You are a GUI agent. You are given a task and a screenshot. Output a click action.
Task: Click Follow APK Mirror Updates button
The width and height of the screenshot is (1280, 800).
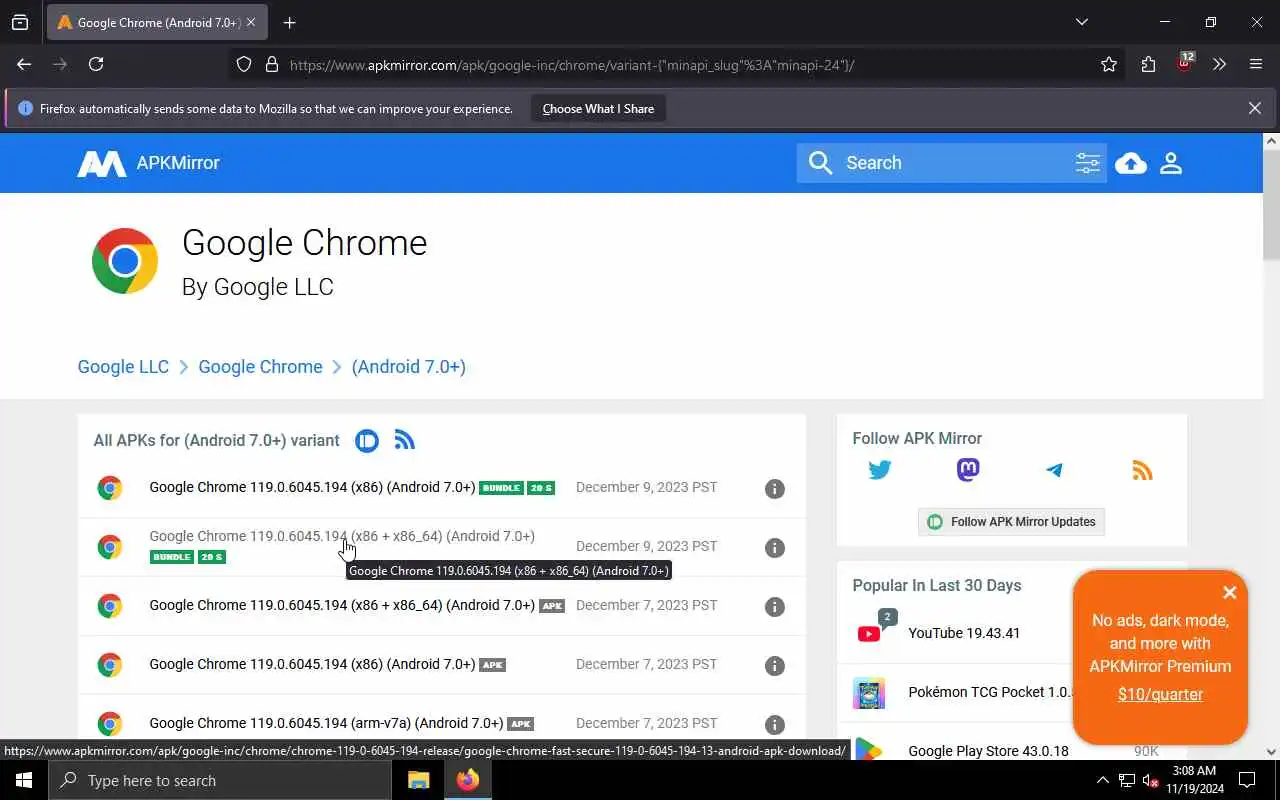tap(1011, 522)
